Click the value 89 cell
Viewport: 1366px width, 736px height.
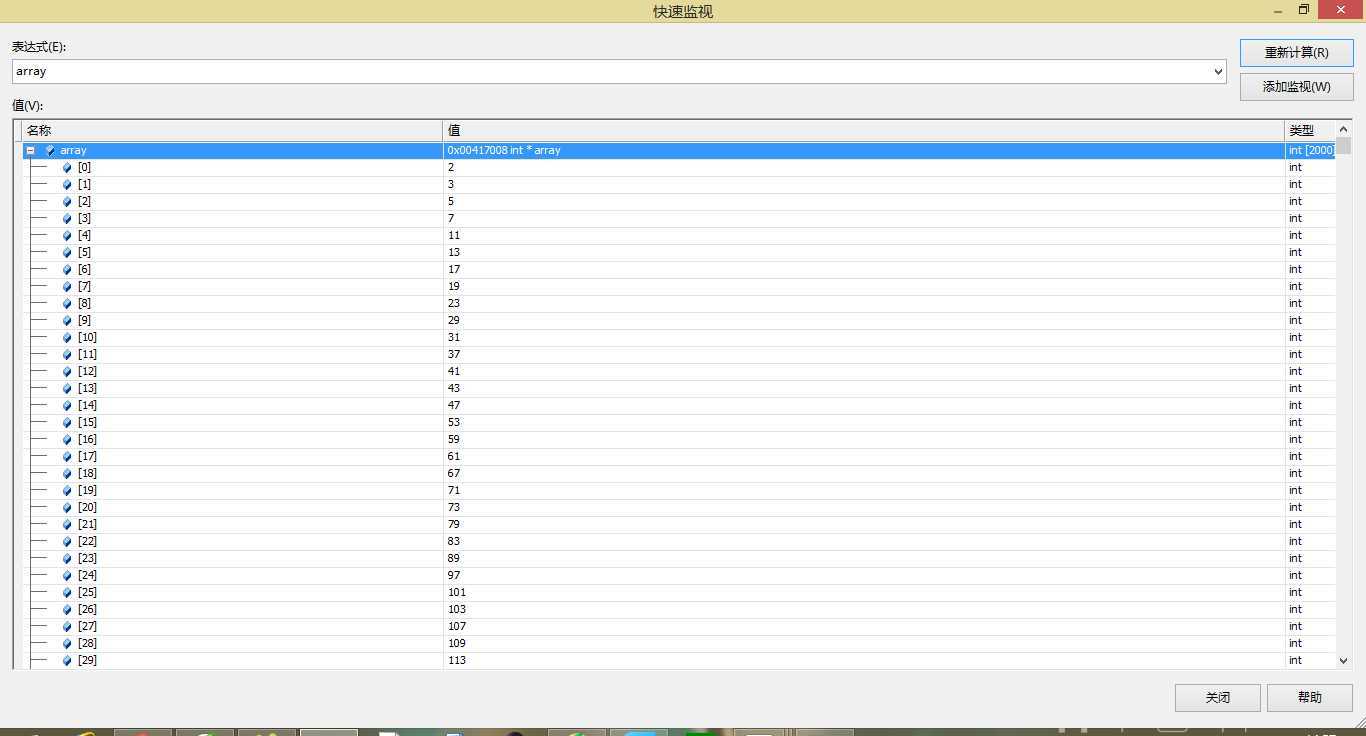click(864, 558)
